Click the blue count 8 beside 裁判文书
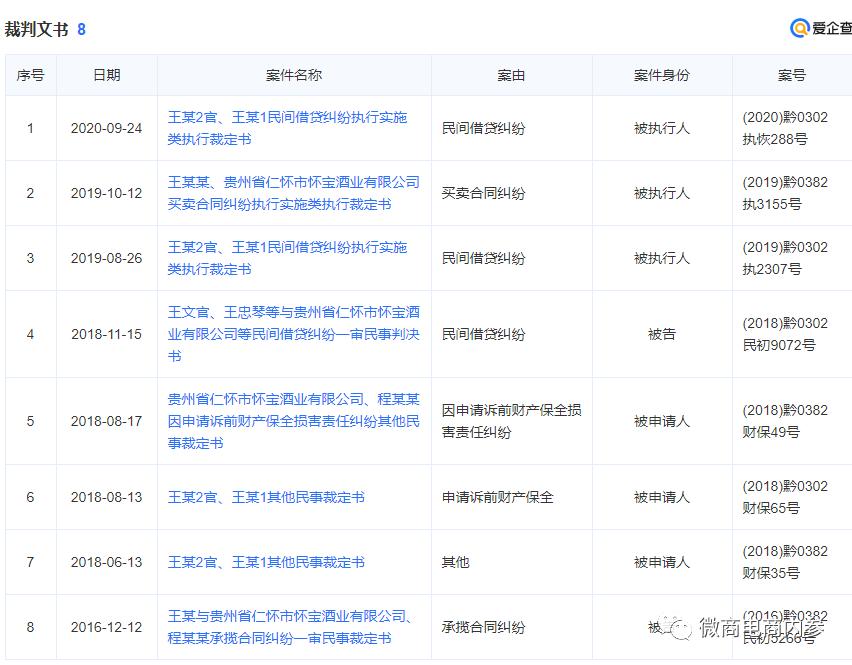The image size is (852, 665). click(x=82, y=29)
